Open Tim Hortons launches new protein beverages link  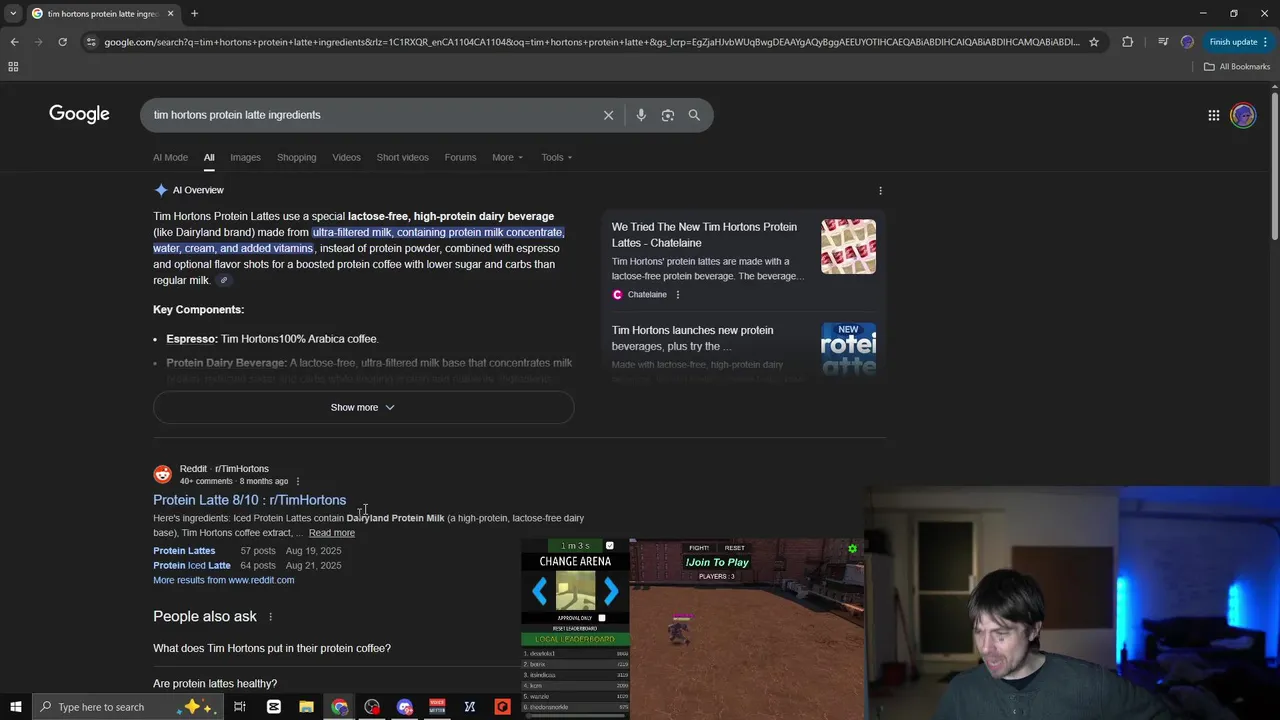pyautogui.click(x=692, y=338)
